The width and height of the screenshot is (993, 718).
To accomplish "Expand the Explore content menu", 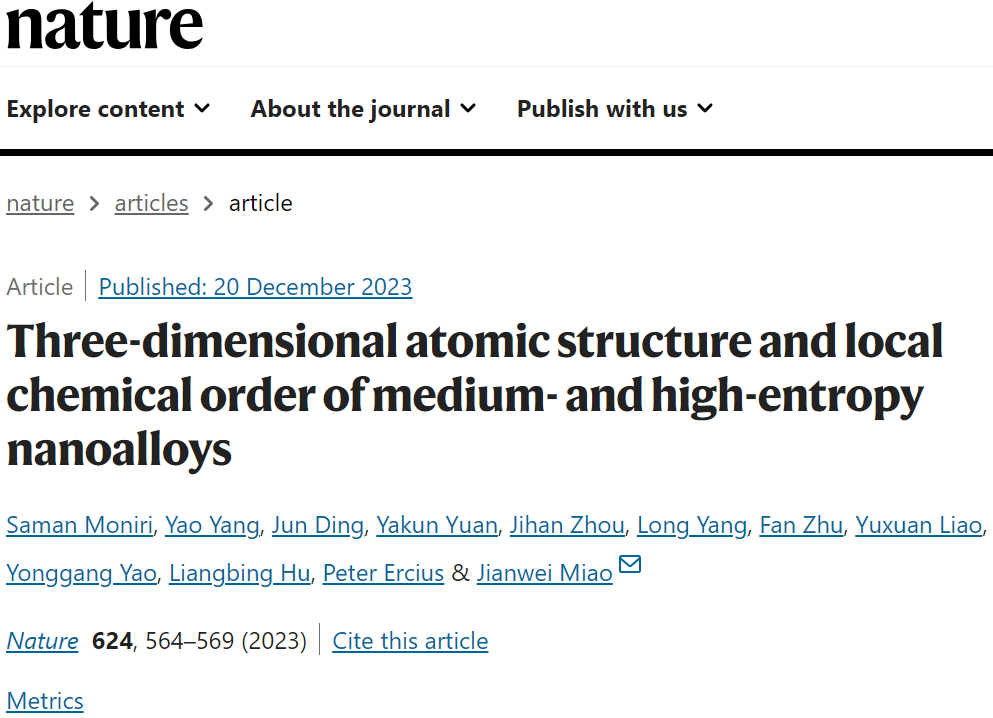I will tap(108, 109).
